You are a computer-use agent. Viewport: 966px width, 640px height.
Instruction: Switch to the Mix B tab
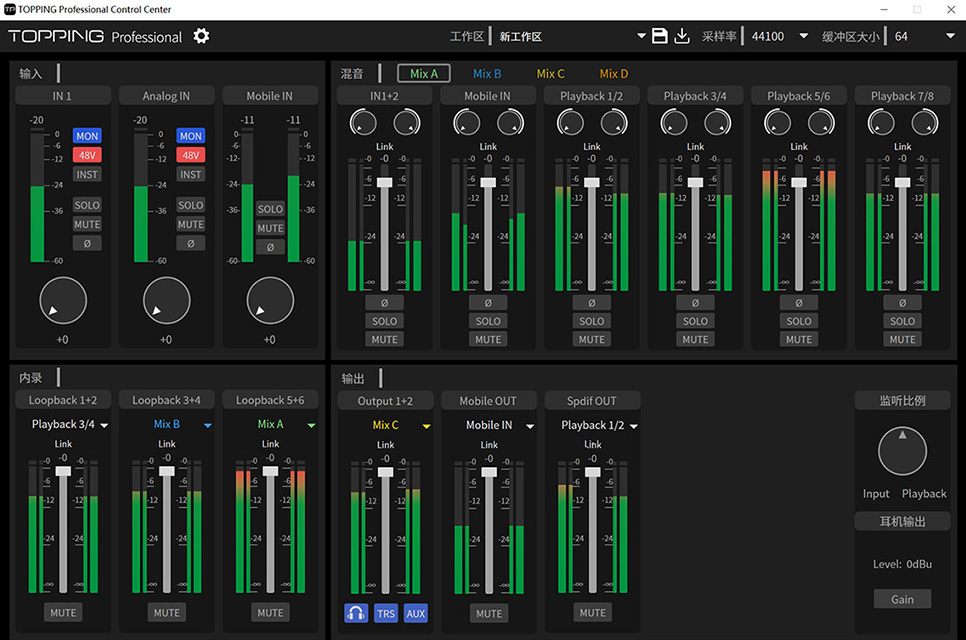pyautogui.click(x=486, y=73)
